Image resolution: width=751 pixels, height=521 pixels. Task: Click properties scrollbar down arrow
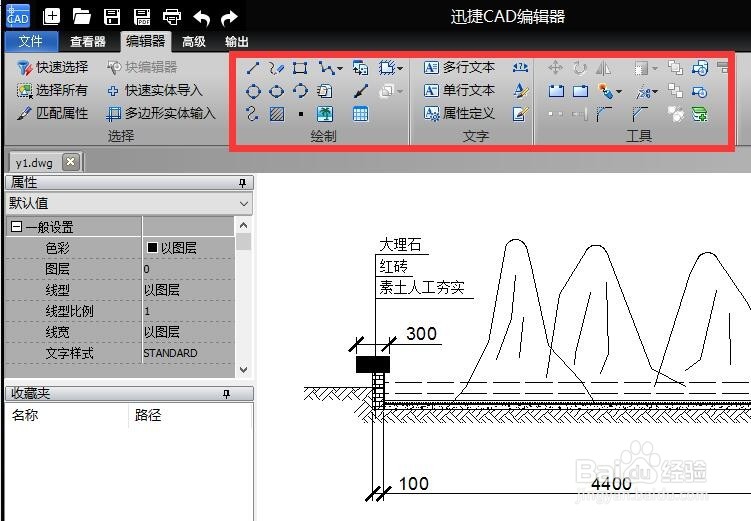coord(243,370)
